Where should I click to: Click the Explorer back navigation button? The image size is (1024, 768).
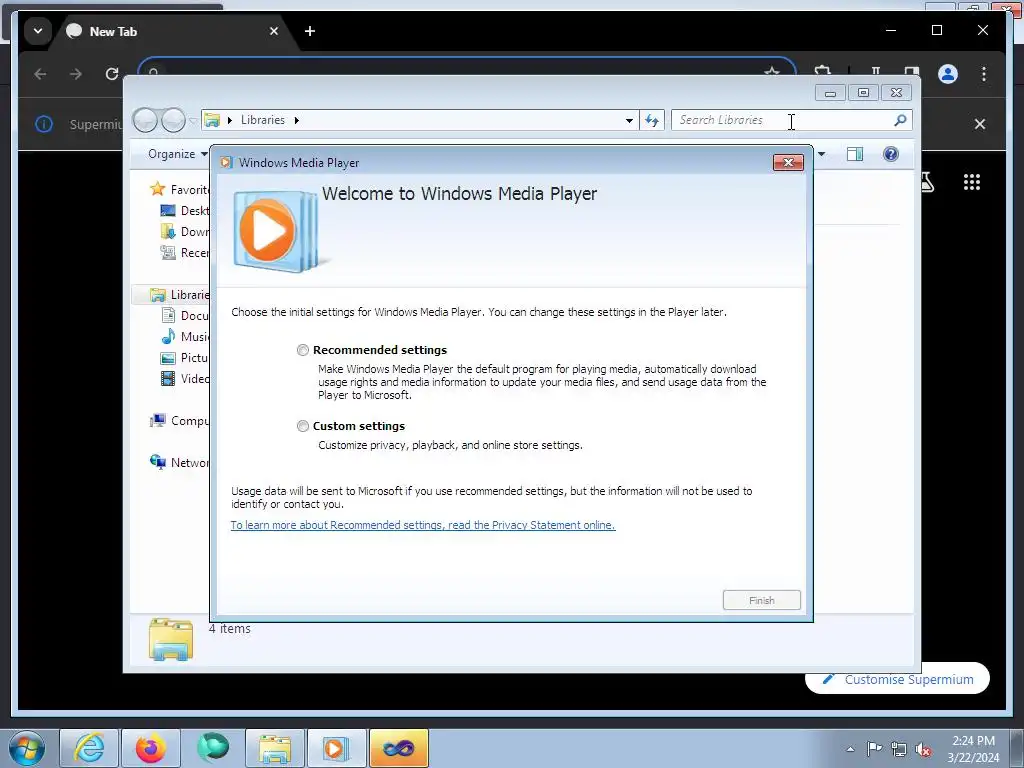point(145,120)
